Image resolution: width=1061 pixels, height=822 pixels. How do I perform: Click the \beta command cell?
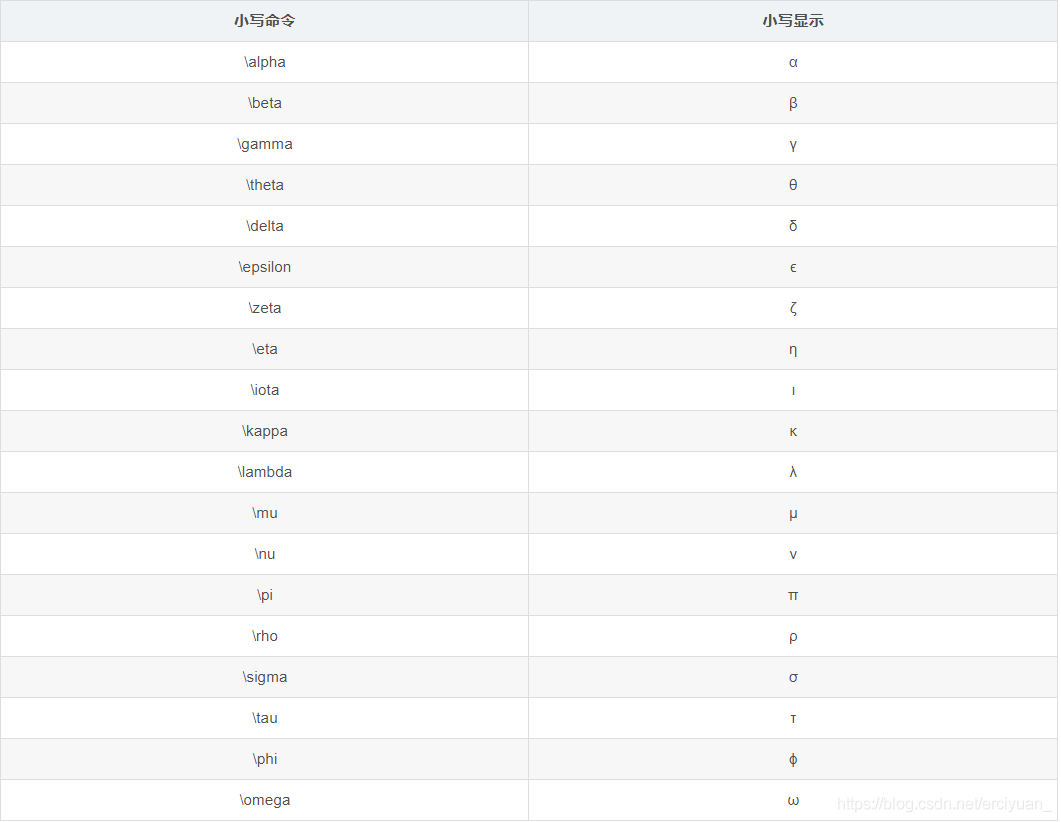pos(265,103)
